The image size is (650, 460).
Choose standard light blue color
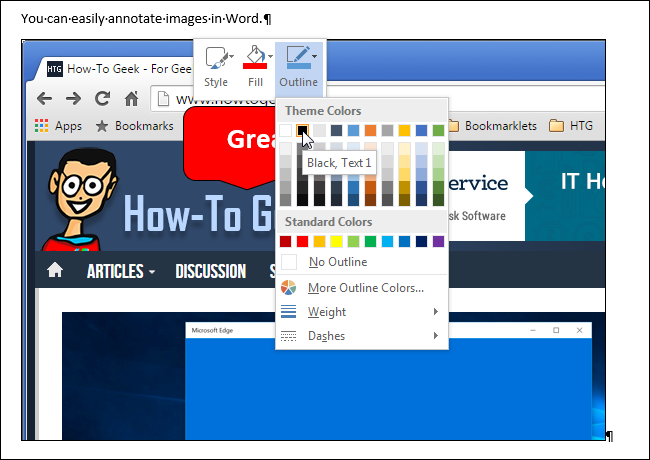click(387, 241)
